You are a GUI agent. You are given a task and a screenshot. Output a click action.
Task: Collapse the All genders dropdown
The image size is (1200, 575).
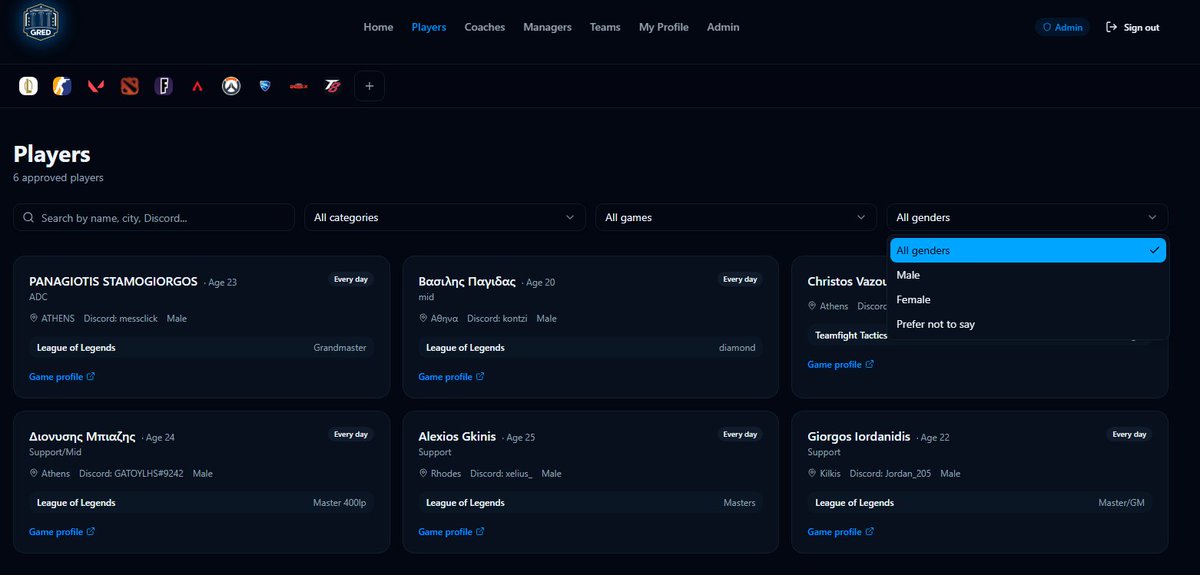[1027, 217]
